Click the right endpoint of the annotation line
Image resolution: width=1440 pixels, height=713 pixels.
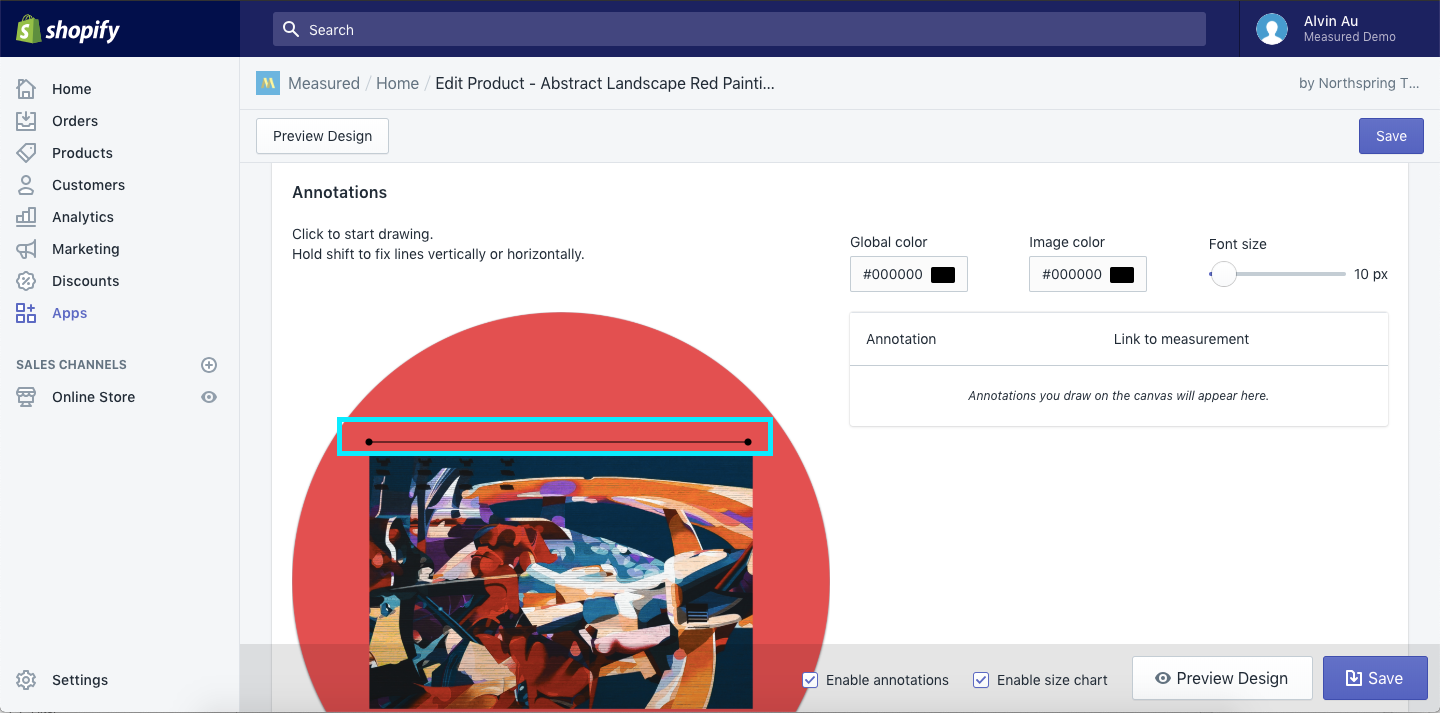748,441
